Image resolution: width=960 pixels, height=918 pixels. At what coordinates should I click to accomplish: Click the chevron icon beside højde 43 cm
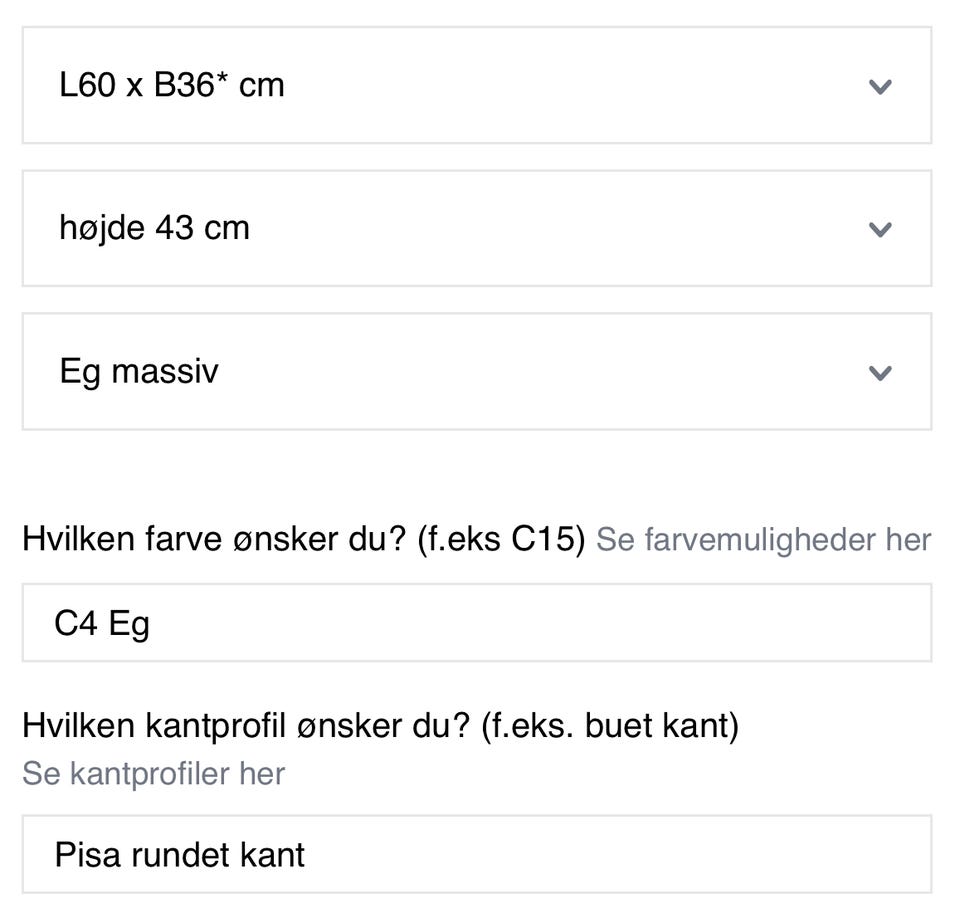click(880, 229)
